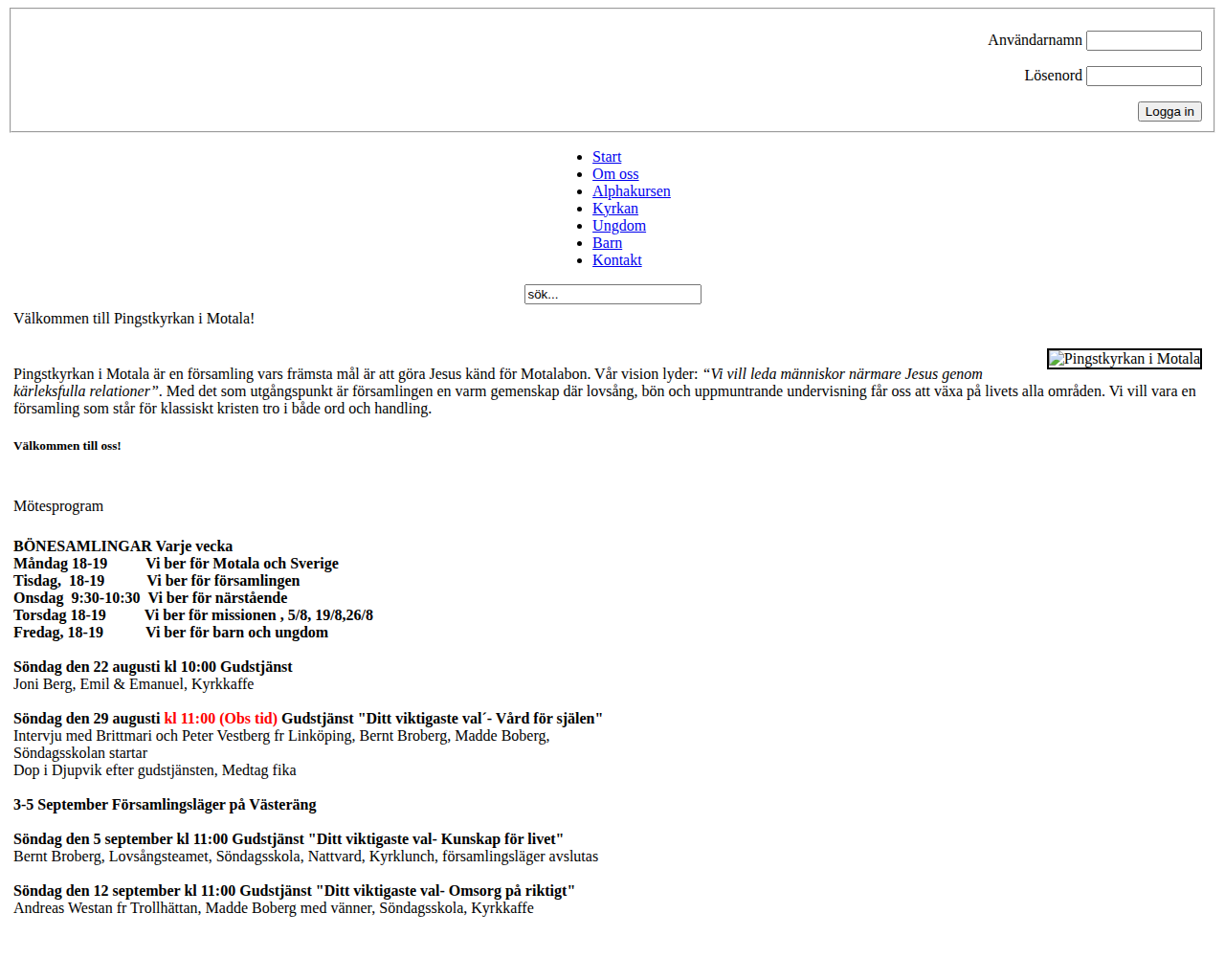The width and height of the screenshot is (1225, 980).
Task: Open the Kyrkan menu link
Action: pos(615,209)
